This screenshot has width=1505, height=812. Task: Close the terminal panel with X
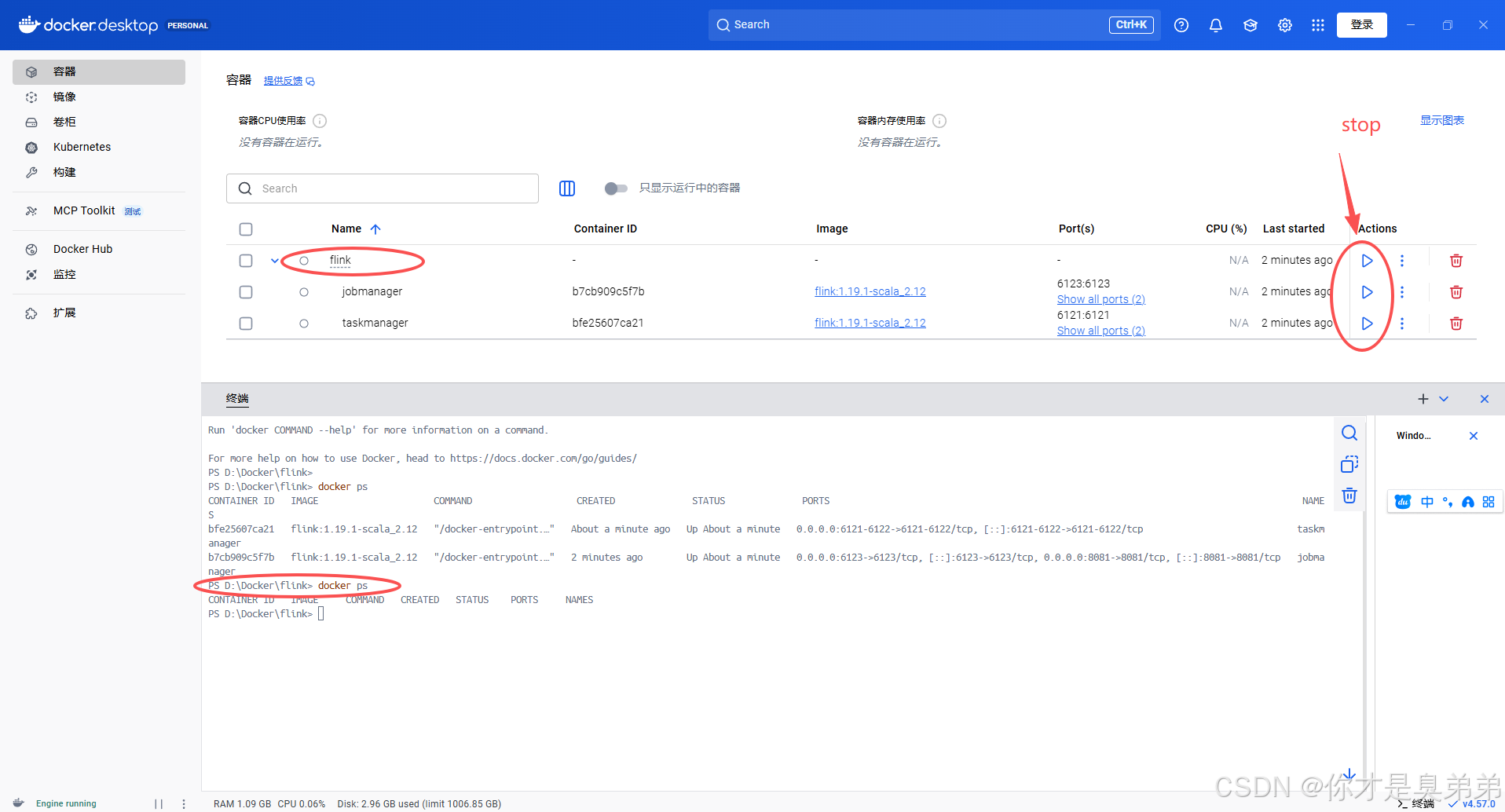(1485, 399)
